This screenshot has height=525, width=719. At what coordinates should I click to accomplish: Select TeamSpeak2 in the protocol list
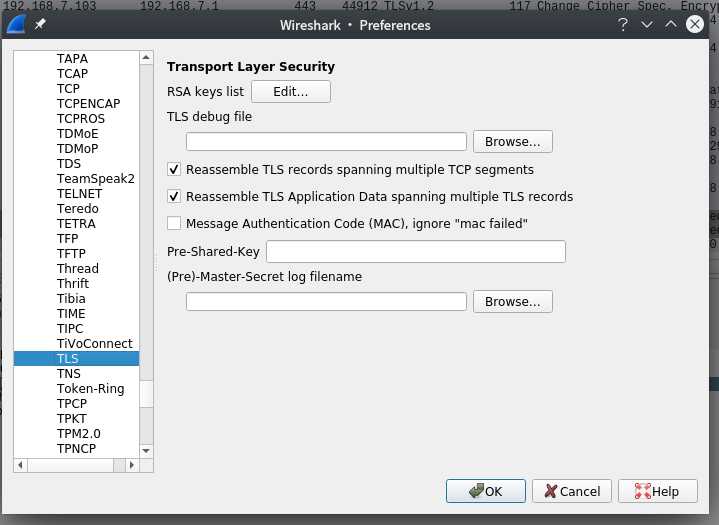[95, 179]
